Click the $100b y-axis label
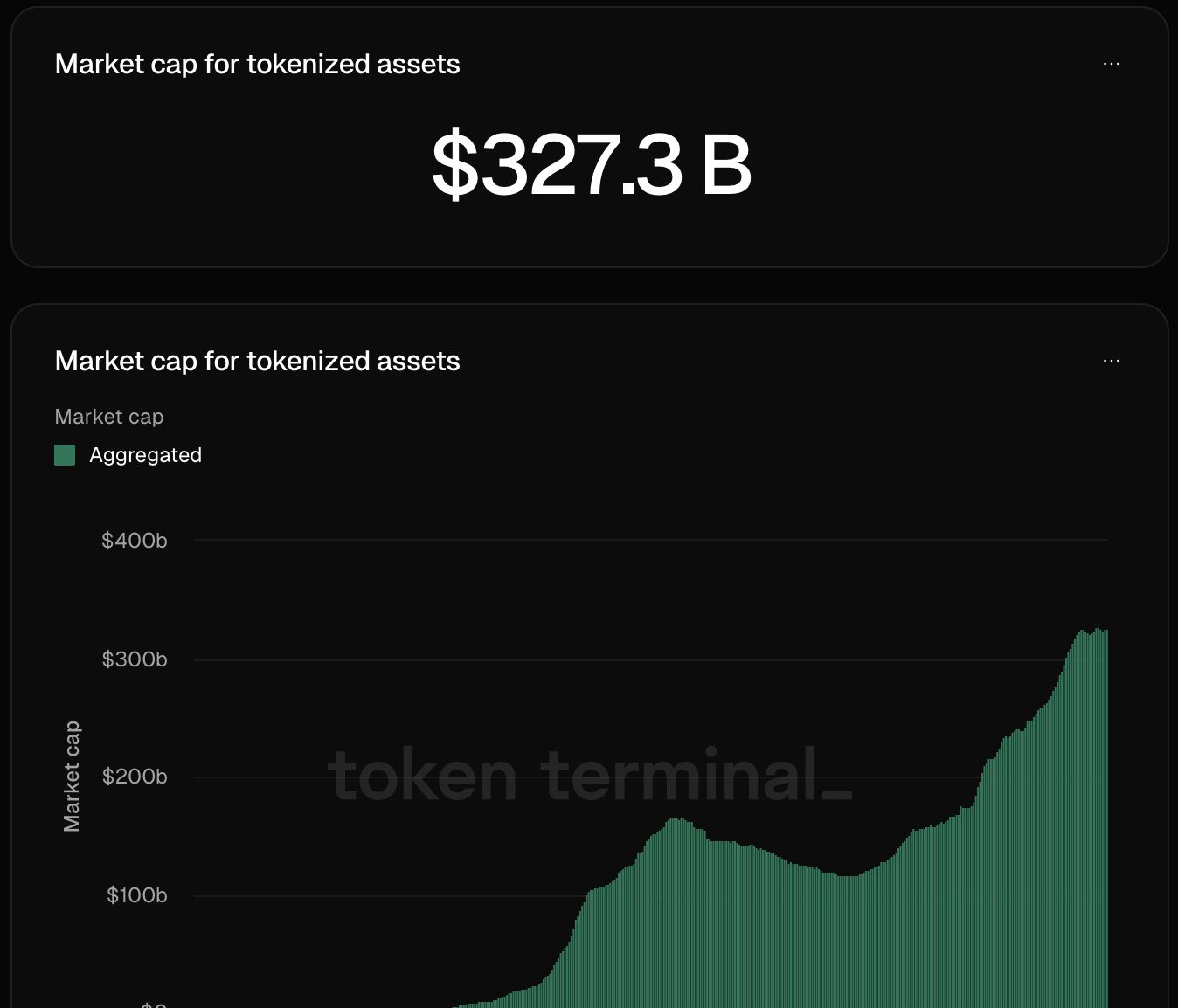The height and width of the screenshot is (1008, 1178). [x=136, y=895]
